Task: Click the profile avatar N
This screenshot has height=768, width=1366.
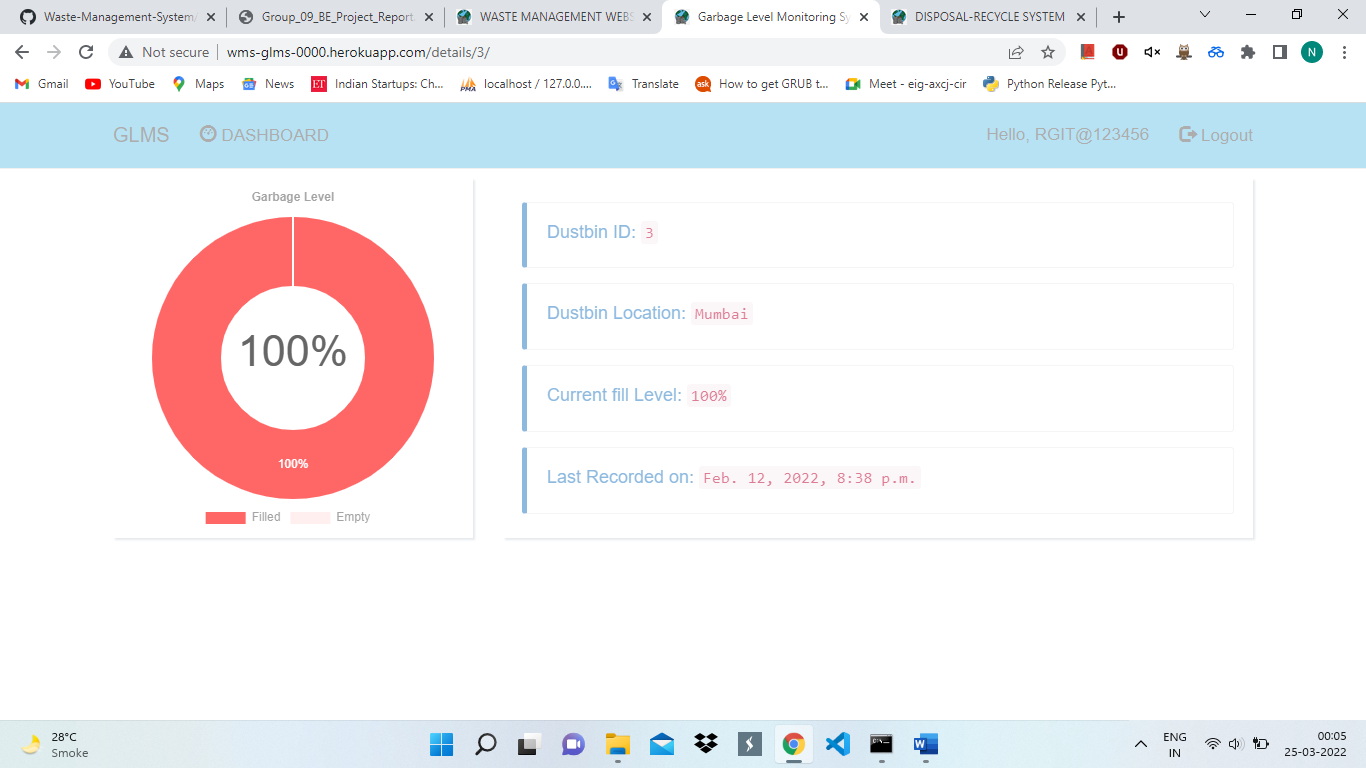Action: 1312,52
